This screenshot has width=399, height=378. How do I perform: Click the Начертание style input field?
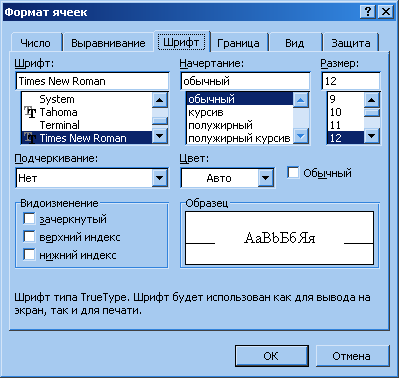245,81
